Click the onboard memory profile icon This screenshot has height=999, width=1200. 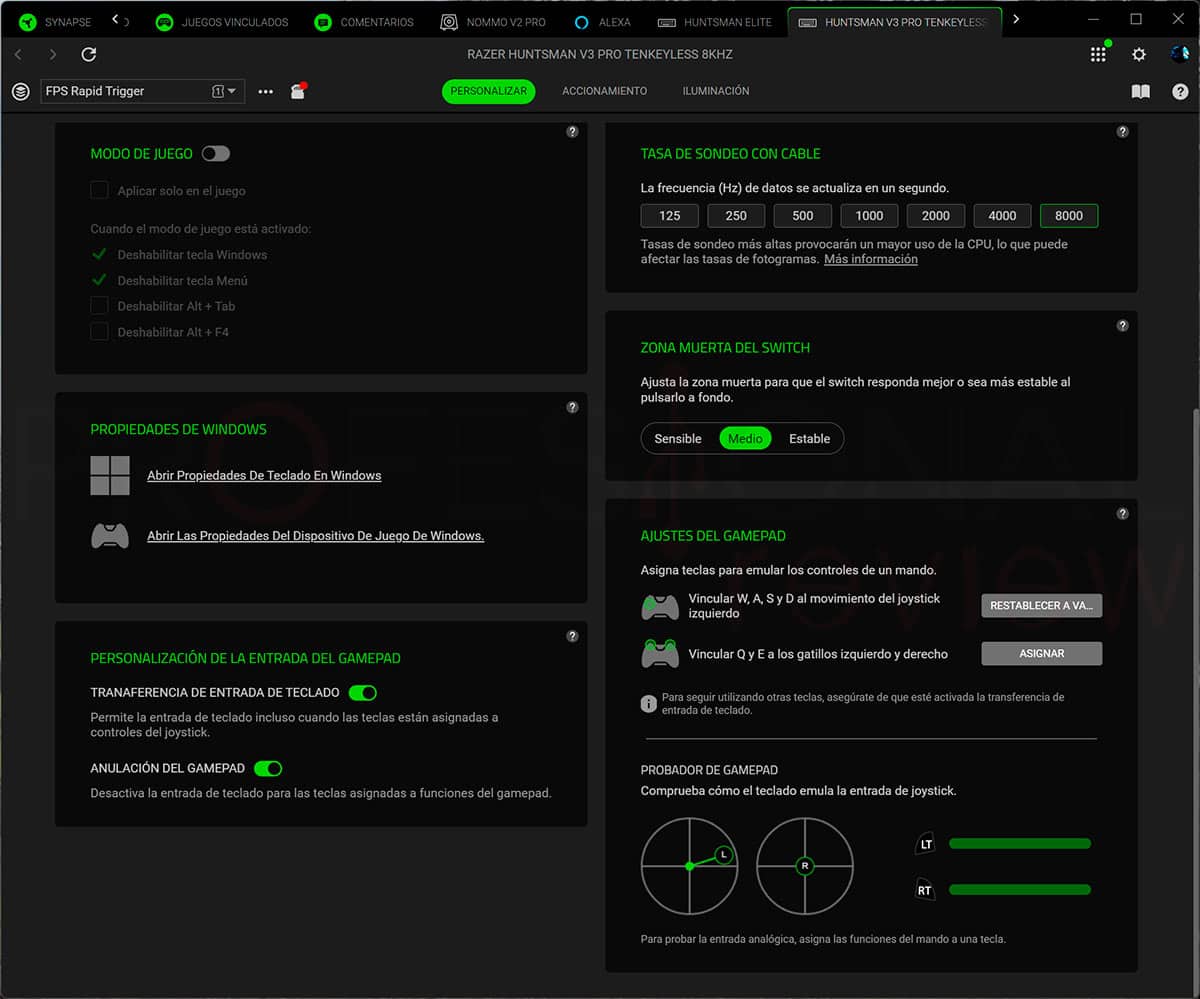pos(298,91)
